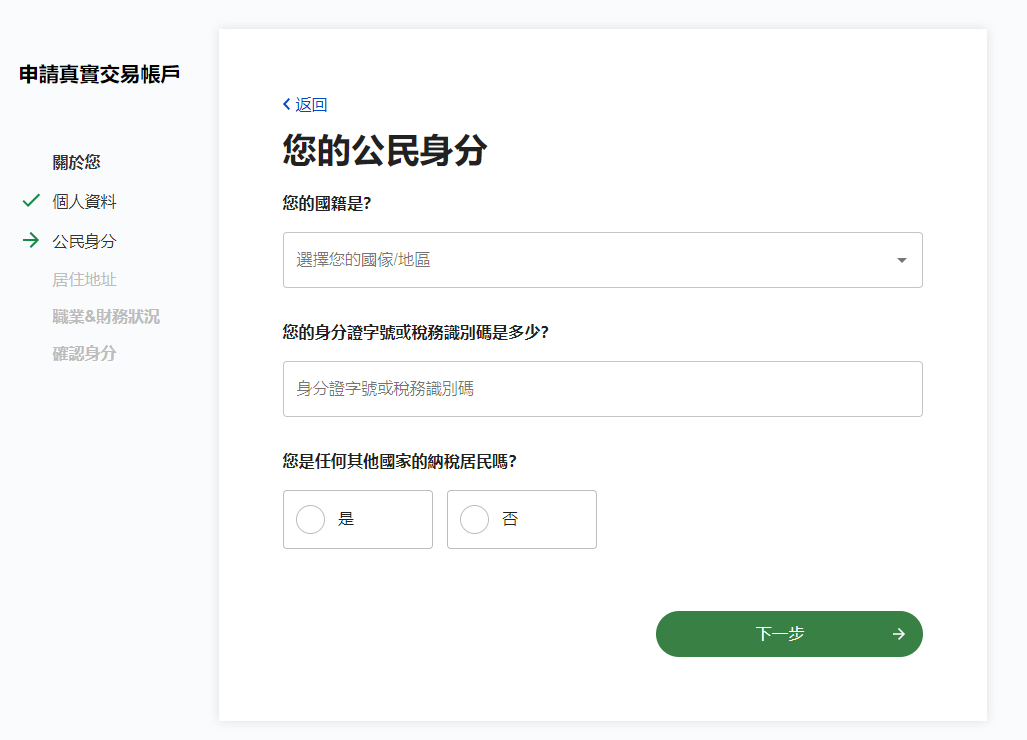Select the 職業&財務狀況 sidebar step
The image size is (1027, 740).
(x=106, y=317)
